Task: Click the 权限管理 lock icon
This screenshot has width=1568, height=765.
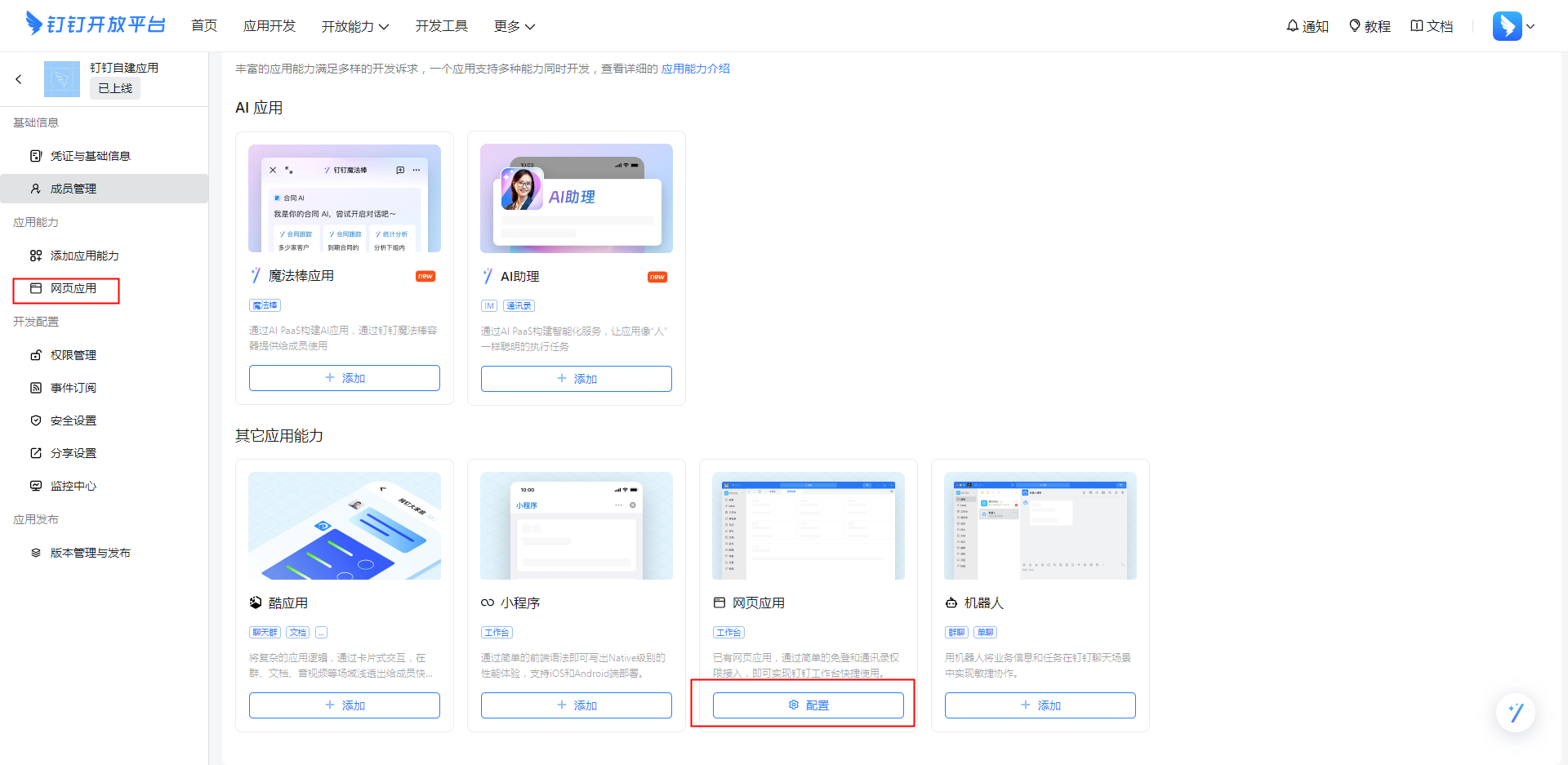Action: [36, 355]
